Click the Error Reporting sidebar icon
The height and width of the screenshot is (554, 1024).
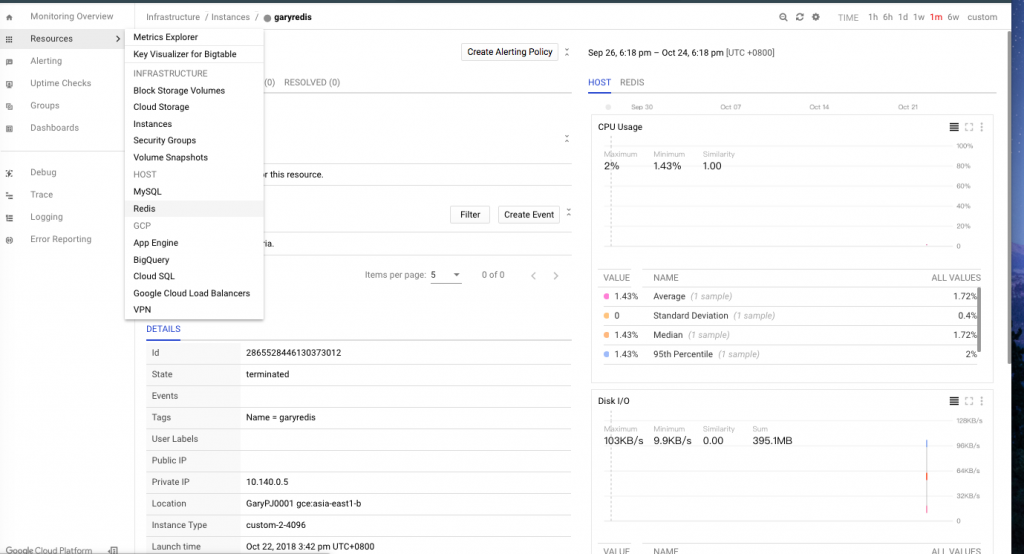[x=9, y=240]
